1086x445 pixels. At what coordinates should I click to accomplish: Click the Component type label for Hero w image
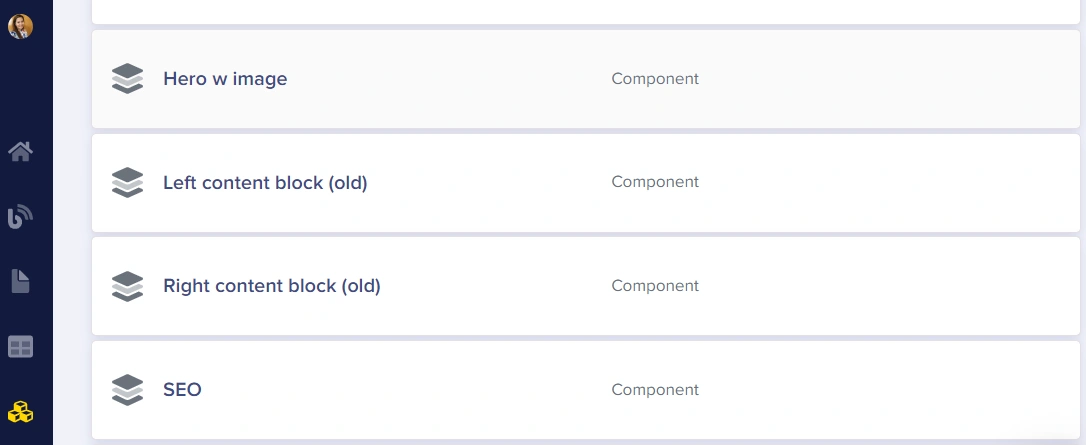click(655, 79)
